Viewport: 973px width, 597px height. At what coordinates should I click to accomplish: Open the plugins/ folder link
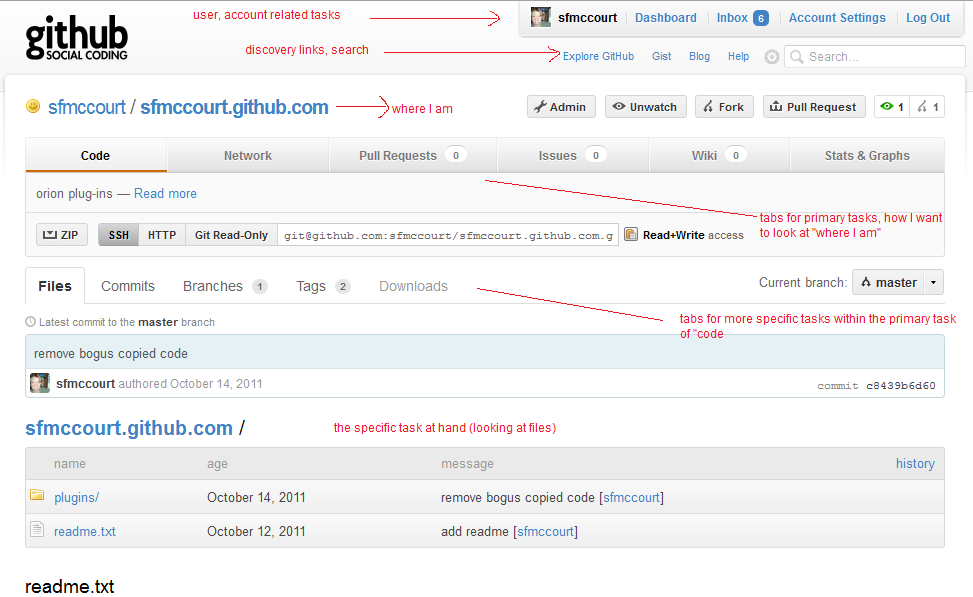coord(76,498)
